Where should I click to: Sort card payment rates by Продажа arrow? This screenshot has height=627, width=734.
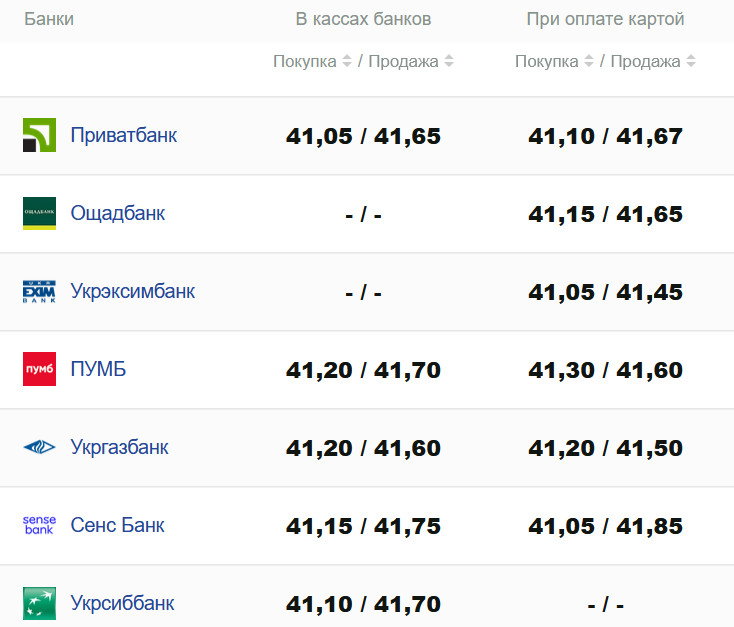tap(691, 62)
